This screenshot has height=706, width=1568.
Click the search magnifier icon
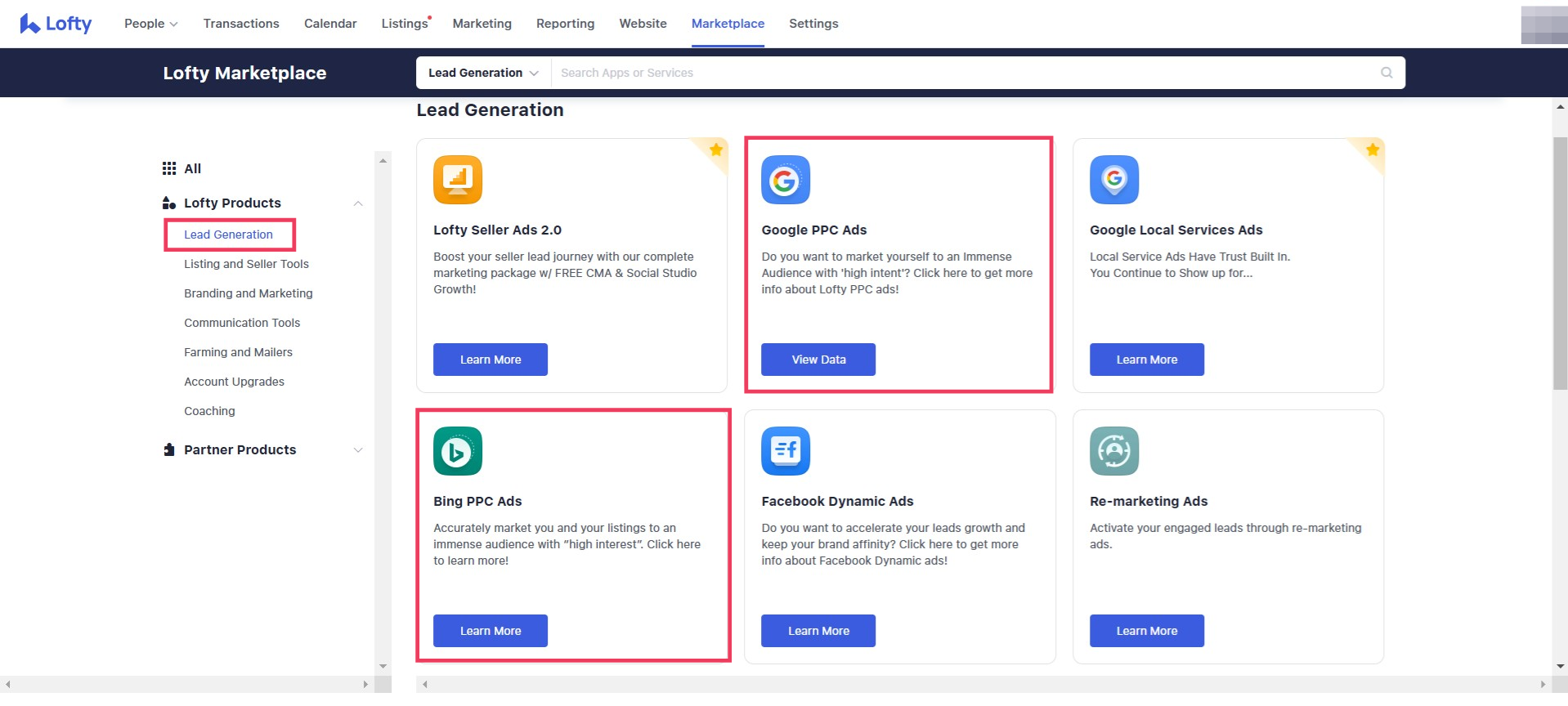pyautogui.click(x=1386, y=73)
